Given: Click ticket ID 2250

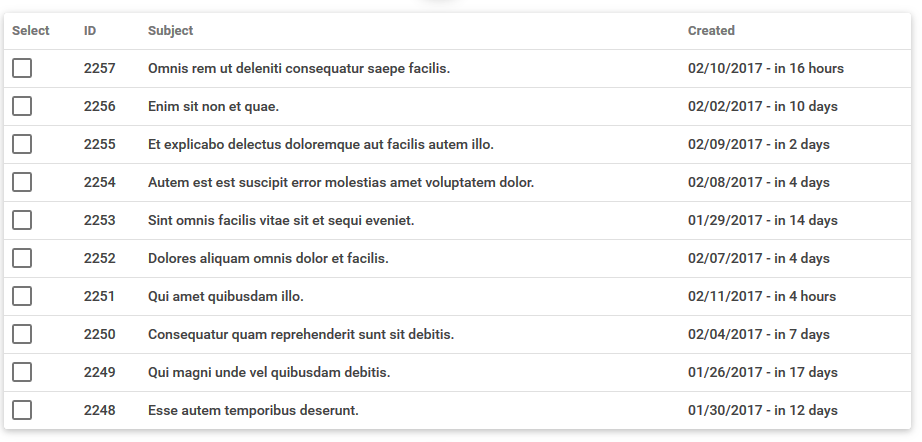Looking at the screenshot, I should [x=100, y=335].
